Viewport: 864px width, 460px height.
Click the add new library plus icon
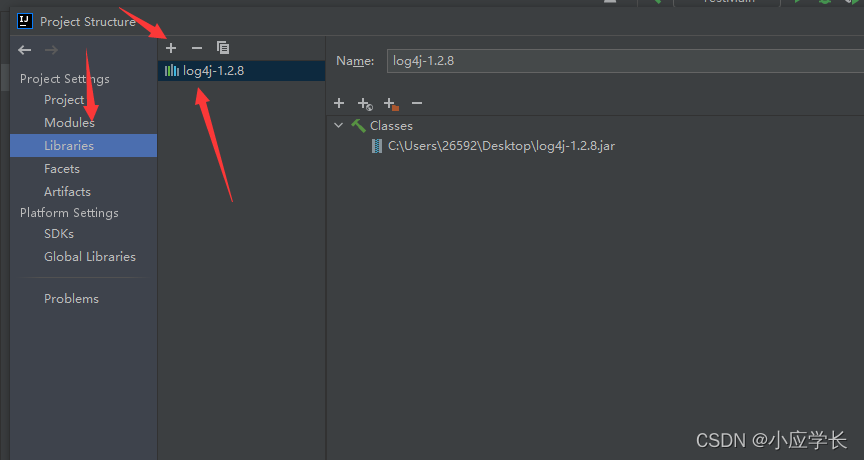(171, 48)
